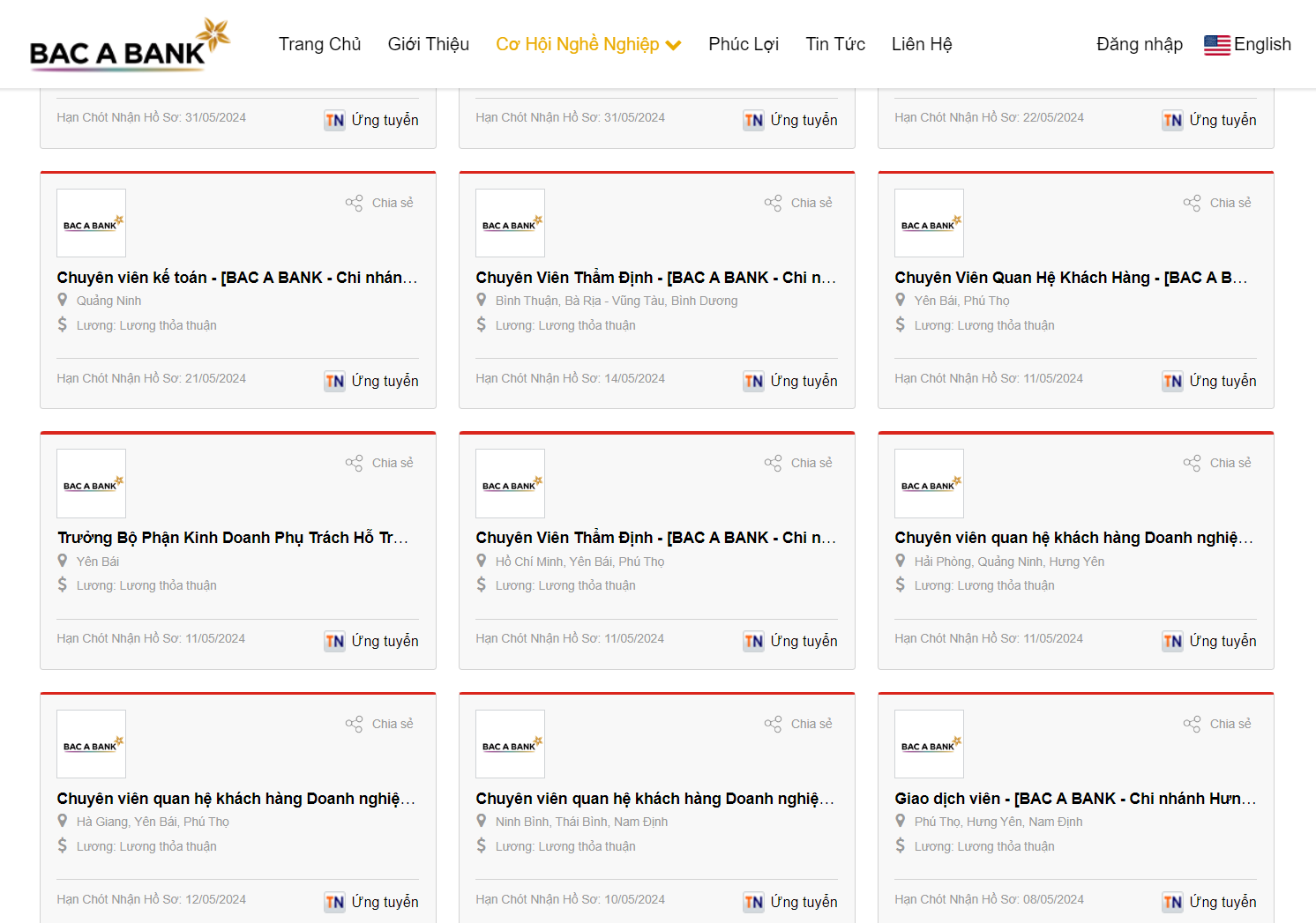Open the Giới Thiệu menu item

pyautogui.click(x=429, y=44)
